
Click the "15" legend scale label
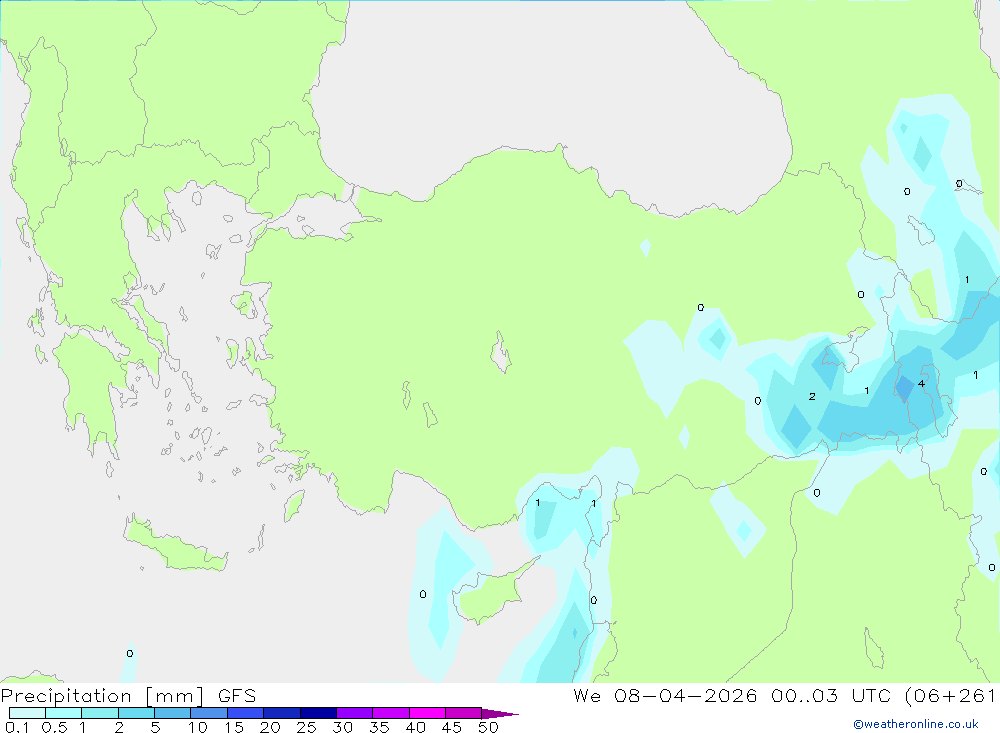(234, 727)
